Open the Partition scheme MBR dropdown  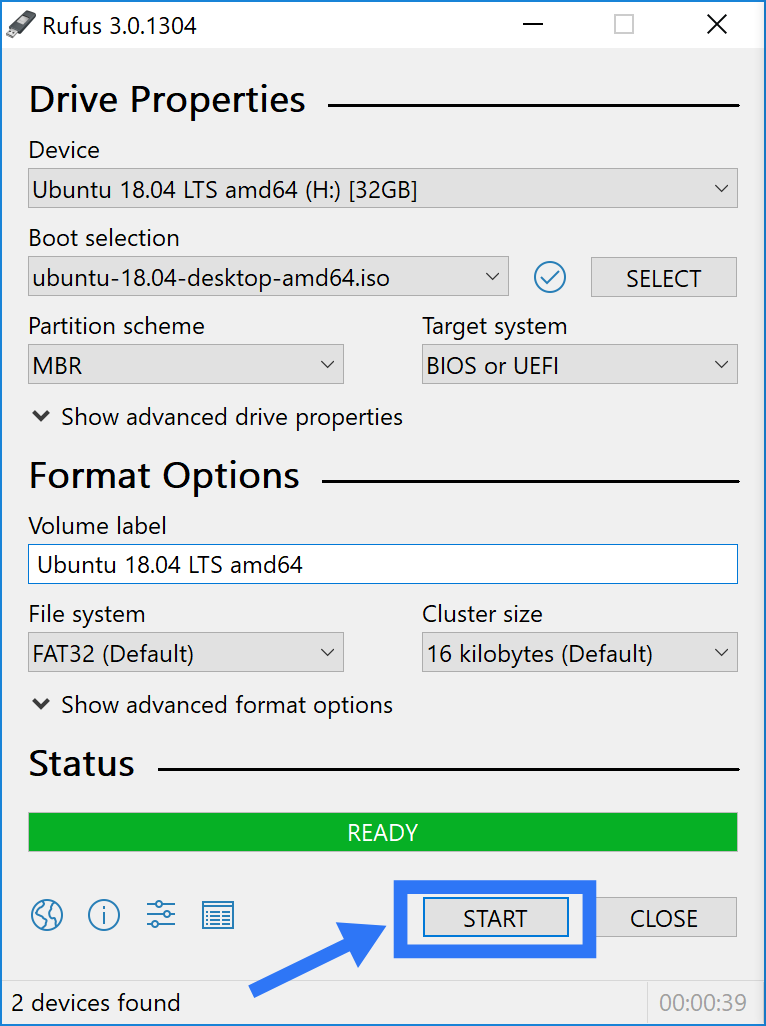coord(186,364)
